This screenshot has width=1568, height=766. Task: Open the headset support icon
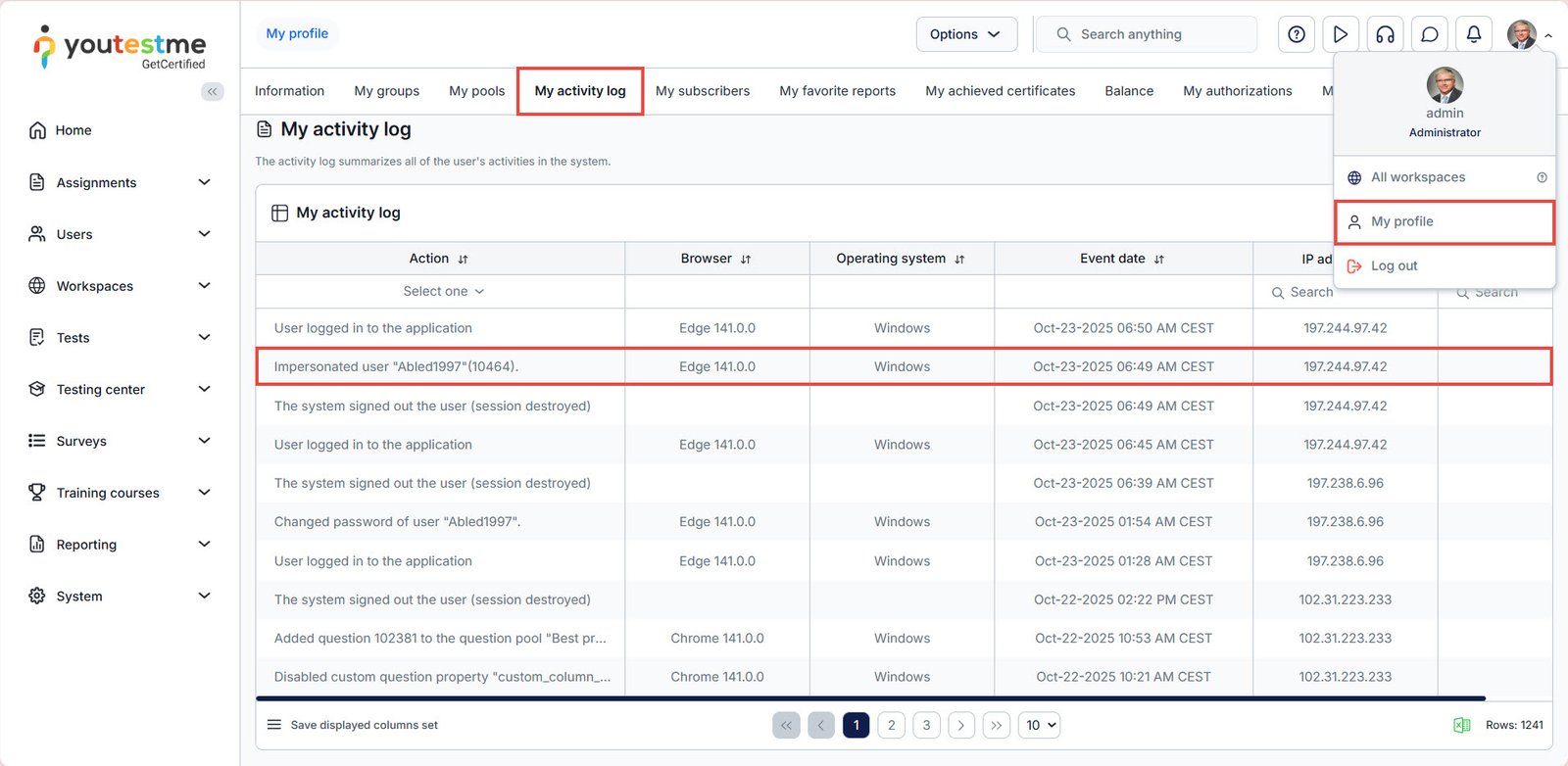[x=1385, y=34]
